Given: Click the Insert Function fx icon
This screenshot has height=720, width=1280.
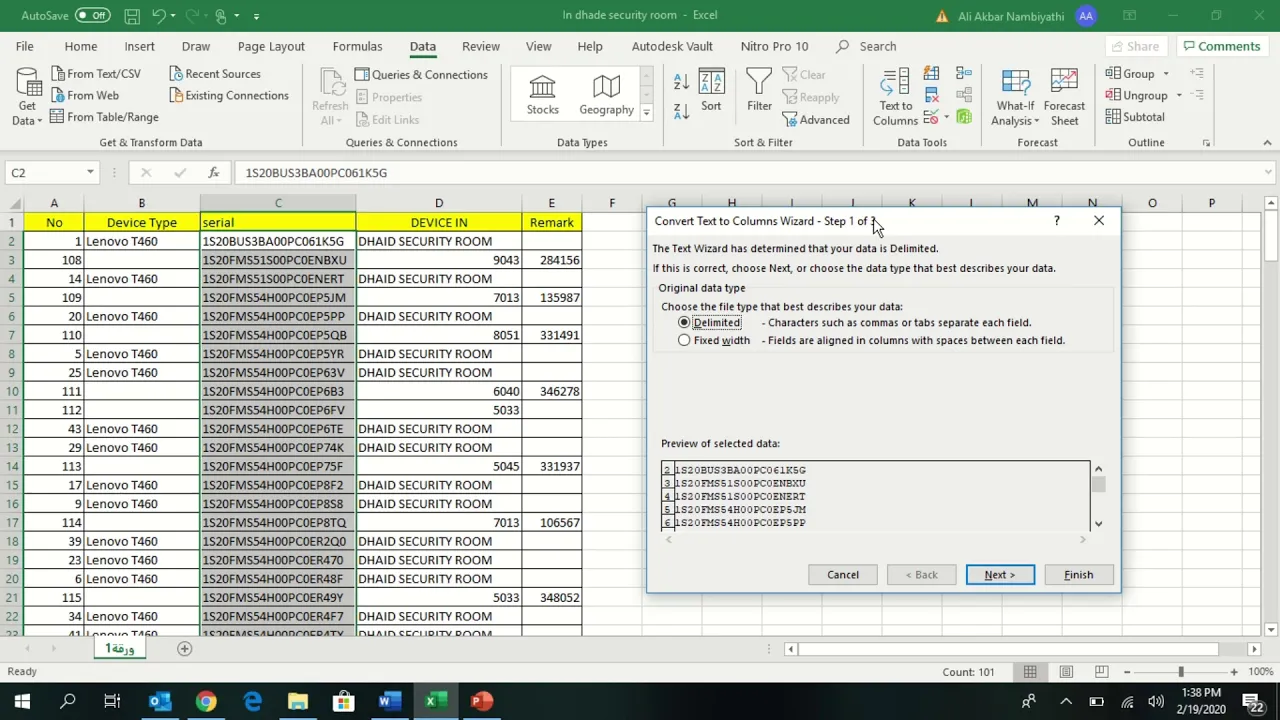Looking at the screenshot, I should pyautogui.click(x=213, y=172).
